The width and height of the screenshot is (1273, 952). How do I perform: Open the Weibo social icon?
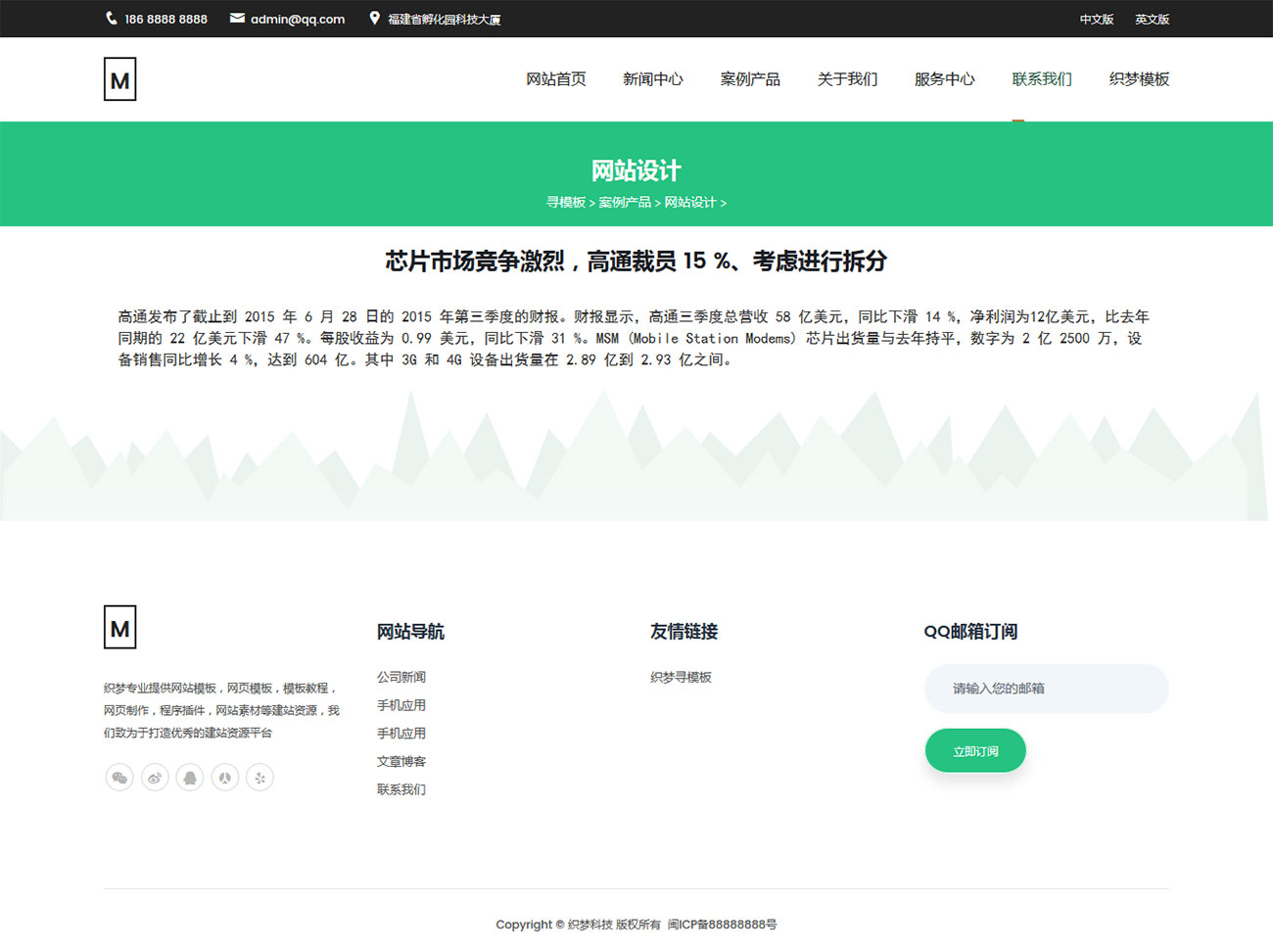(x=155, y=778)
